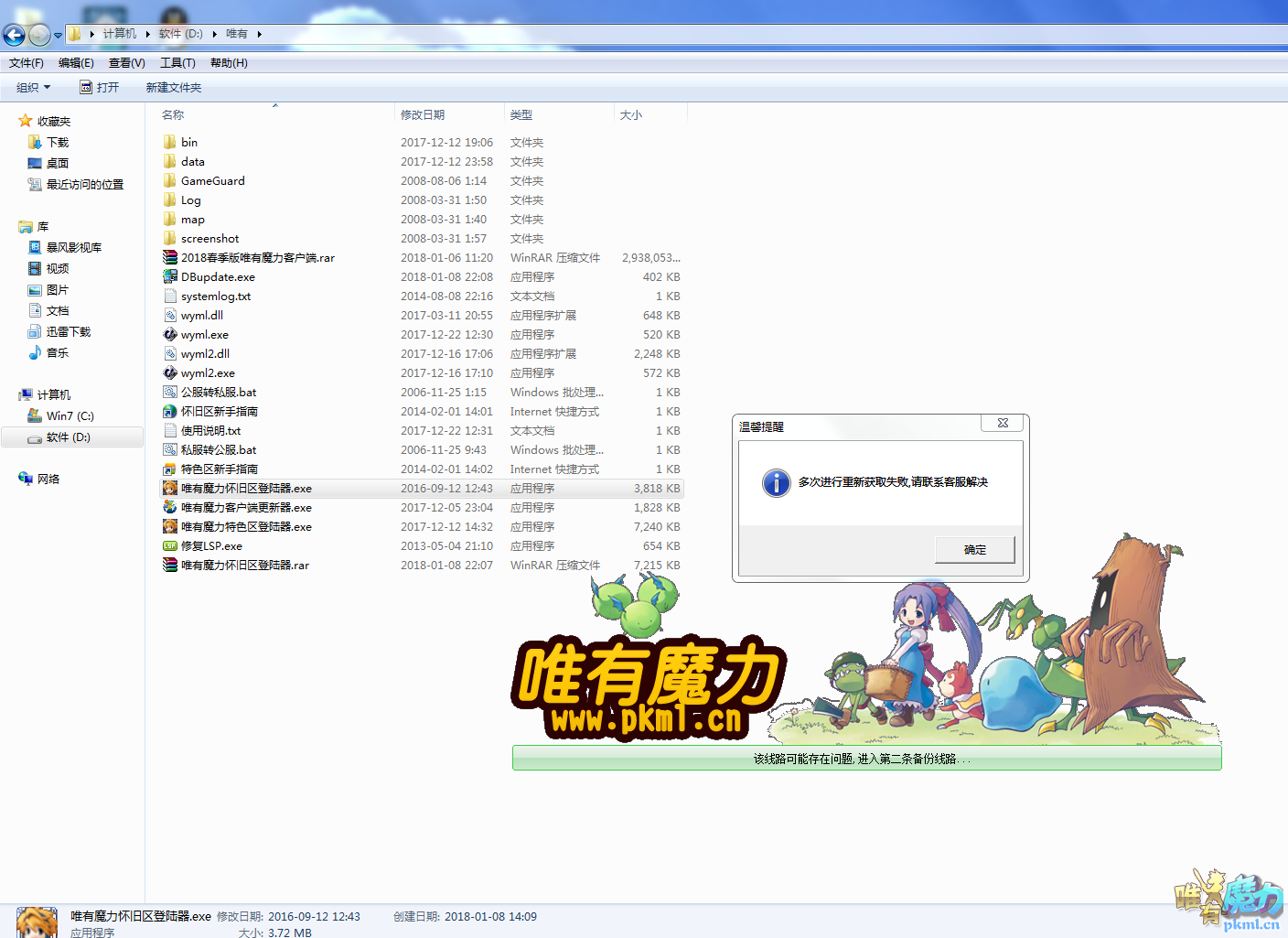
Task: Close the 温馨提醒 dialog with X
Action: pos(1003,423)
